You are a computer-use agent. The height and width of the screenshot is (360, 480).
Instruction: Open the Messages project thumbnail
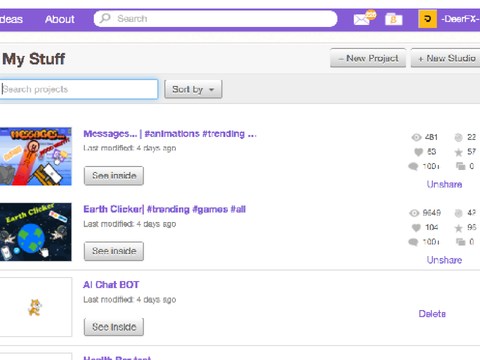pos(36,156)
